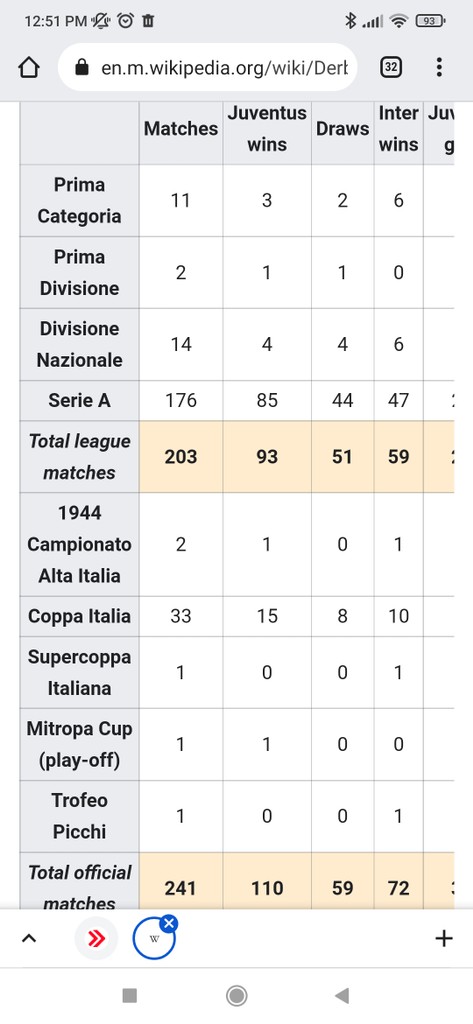This screenshot has height=1024, width=473.
Task: Open the tab switcher showing 32 tabs
Action: coord(391,67)
